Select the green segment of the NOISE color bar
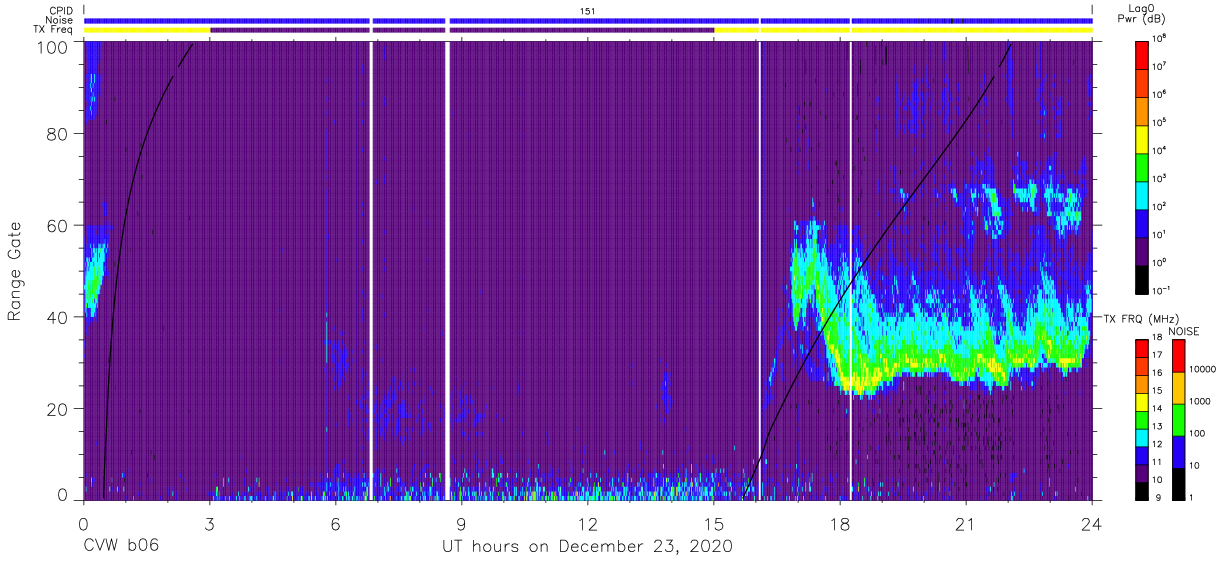This screenshot has width=1228, height=567. (x=1178, y=419)
